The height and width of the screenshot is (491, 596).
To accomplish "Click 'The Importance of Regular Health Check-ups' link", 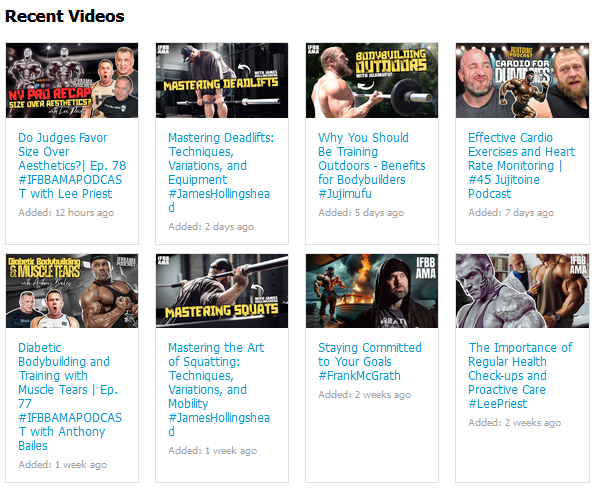I will 520,375.
